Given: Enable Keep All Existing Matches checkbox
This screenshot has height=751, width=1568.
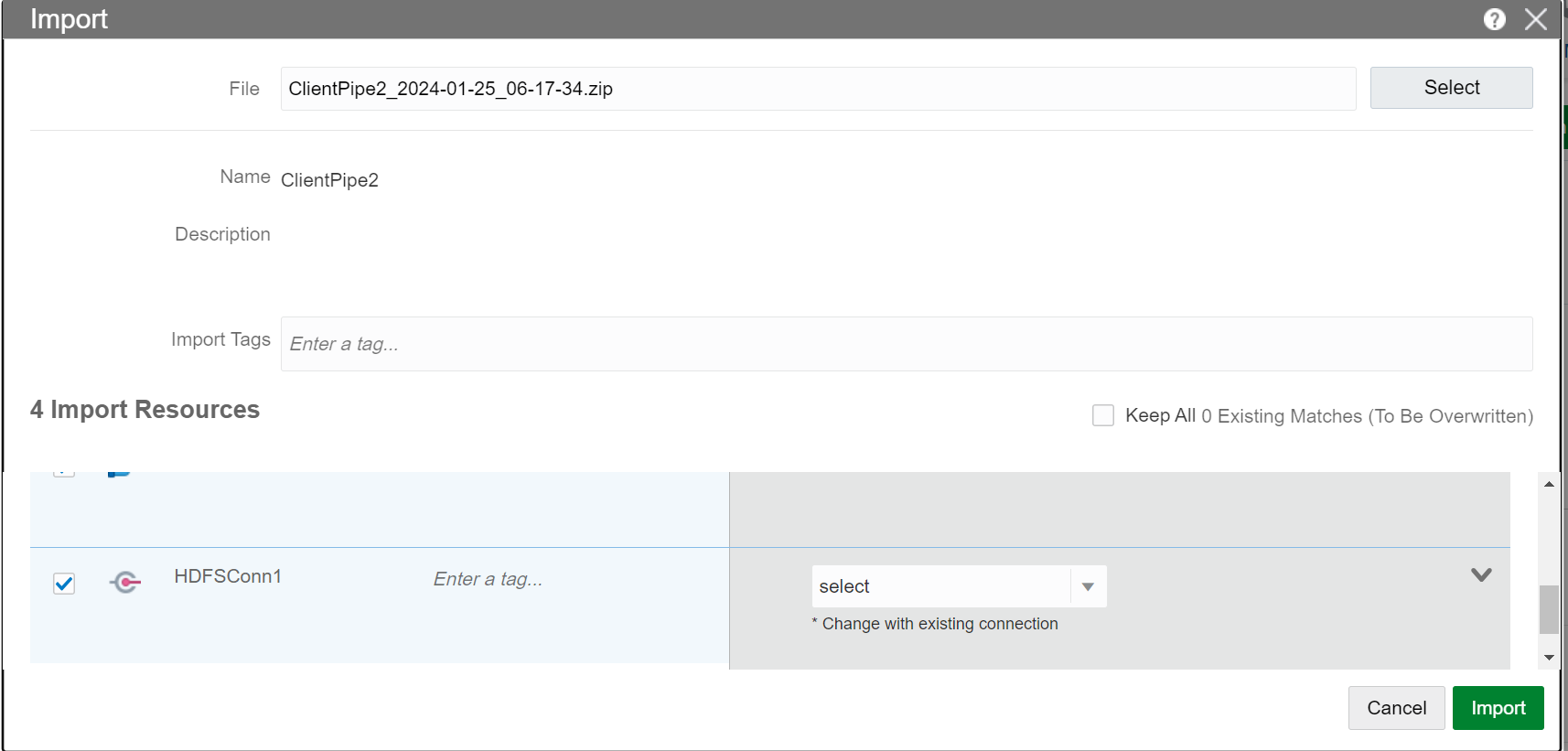Looking at the screenshot, I should 1103,415.
